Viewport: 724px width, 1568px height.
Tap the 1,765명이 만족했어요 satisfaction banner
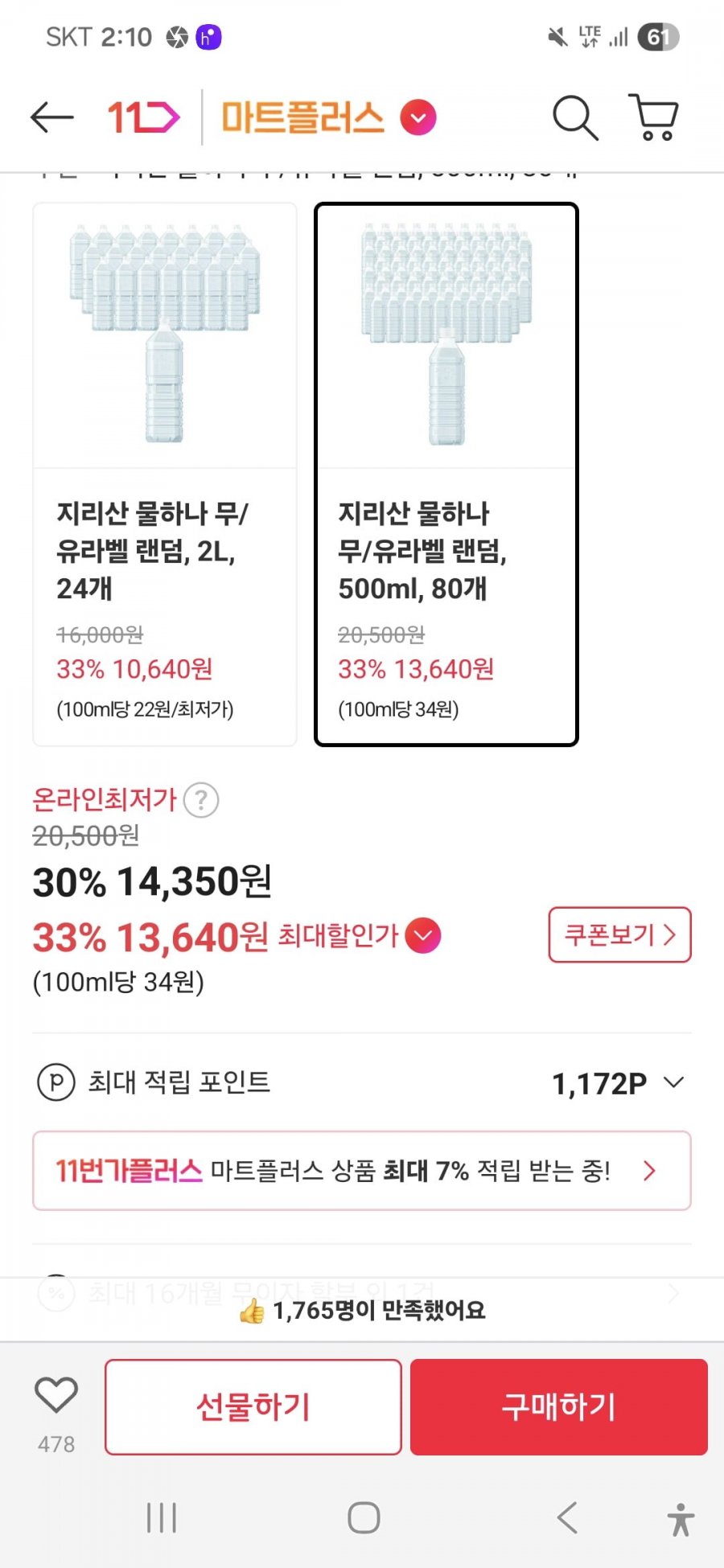tap(362, 1311)
